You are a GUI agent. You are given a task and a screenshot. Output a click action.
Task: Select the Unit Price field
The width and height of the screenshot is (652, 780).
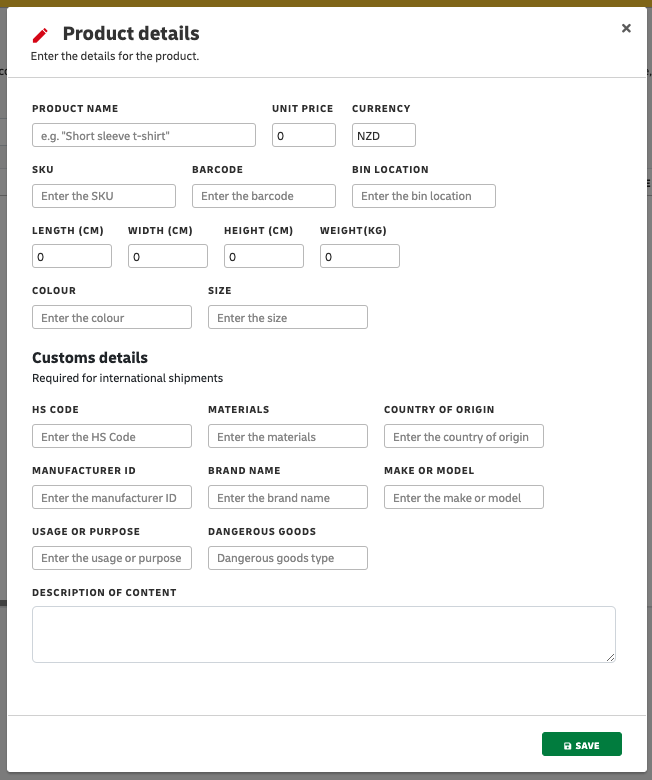tap(303, 135)
